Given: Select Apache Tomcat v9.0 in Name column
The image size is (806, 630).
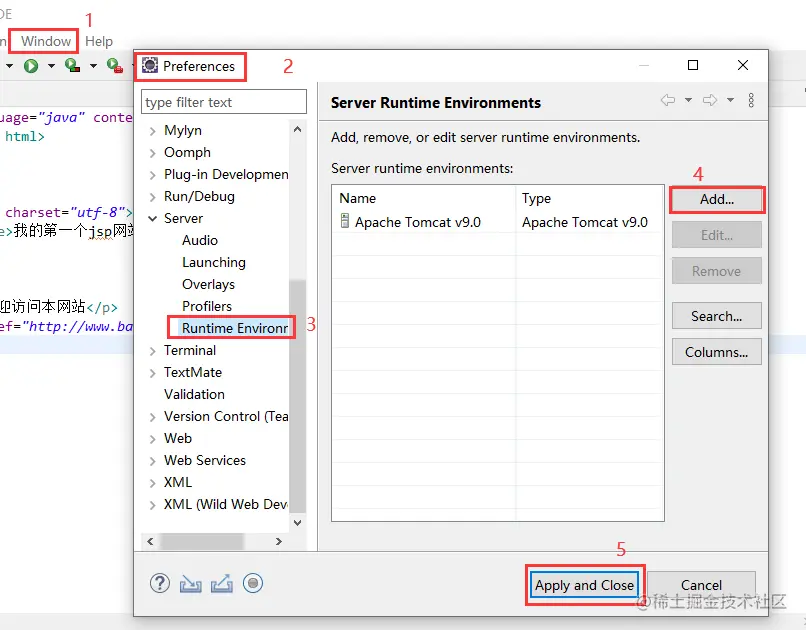Looking at the screenshot, I should (x=417, y=222).
